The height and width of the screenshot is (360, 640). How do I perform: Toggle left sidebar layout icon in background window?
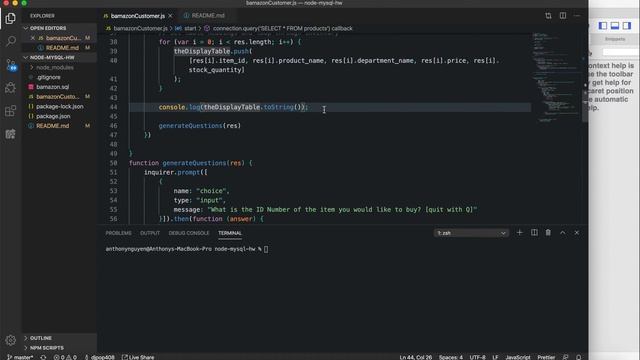point(603,26)
